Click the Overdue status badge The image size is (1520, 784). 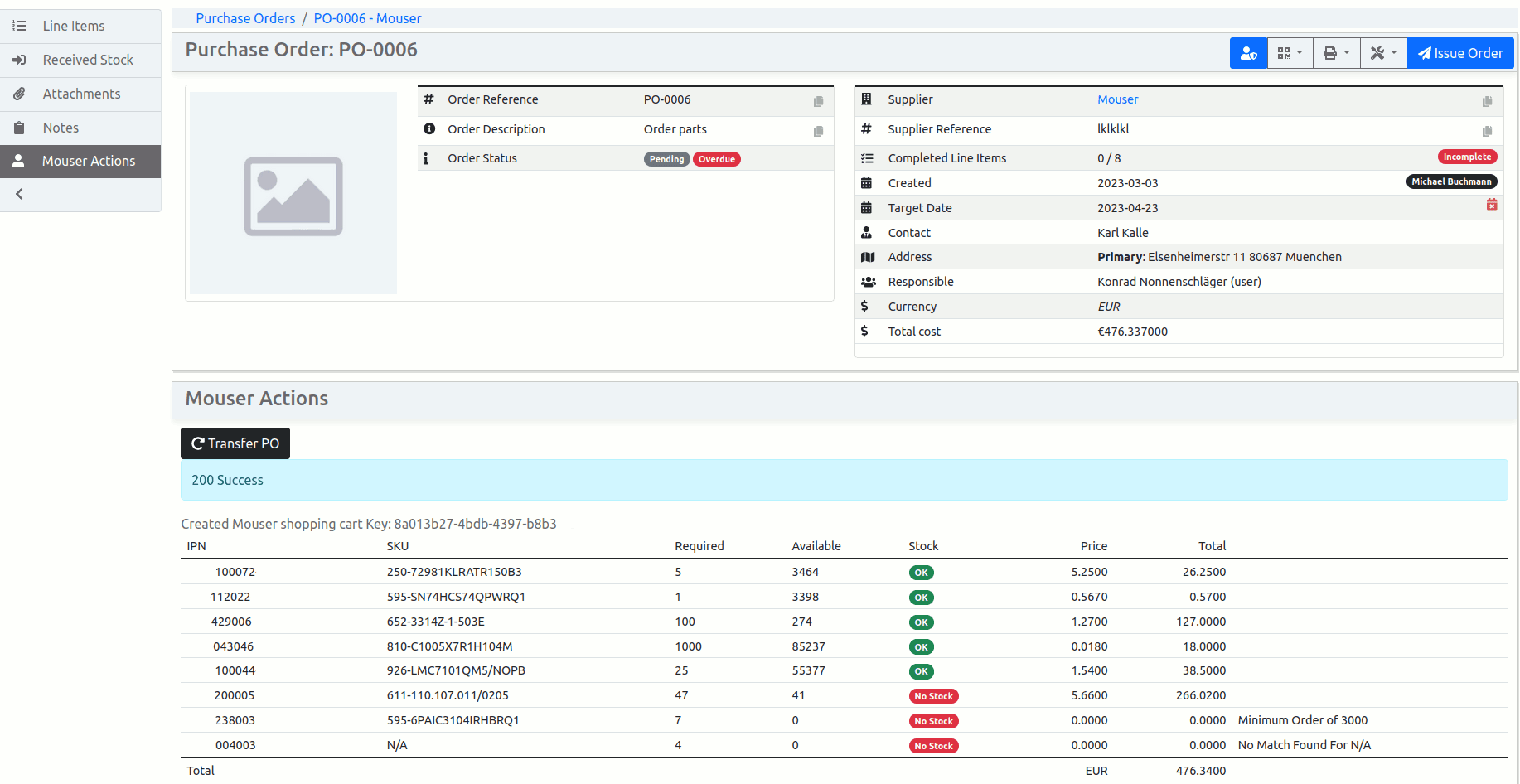pyautogui.click(x=717, y=159)
